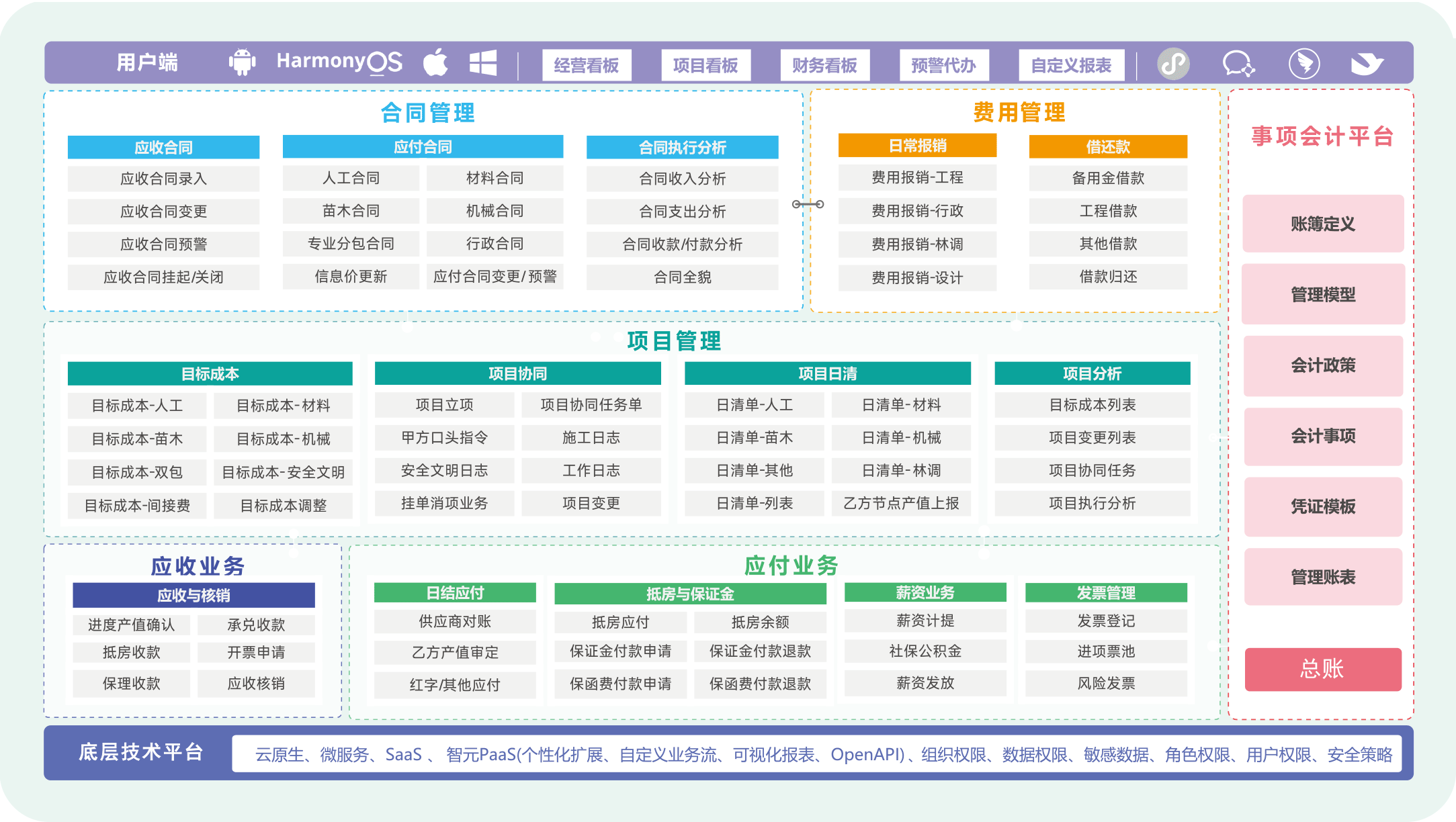The width and height of the screenshot is (1456, 822).
Task: Select the 日常报销 orange header
Action: pos(917,146)
